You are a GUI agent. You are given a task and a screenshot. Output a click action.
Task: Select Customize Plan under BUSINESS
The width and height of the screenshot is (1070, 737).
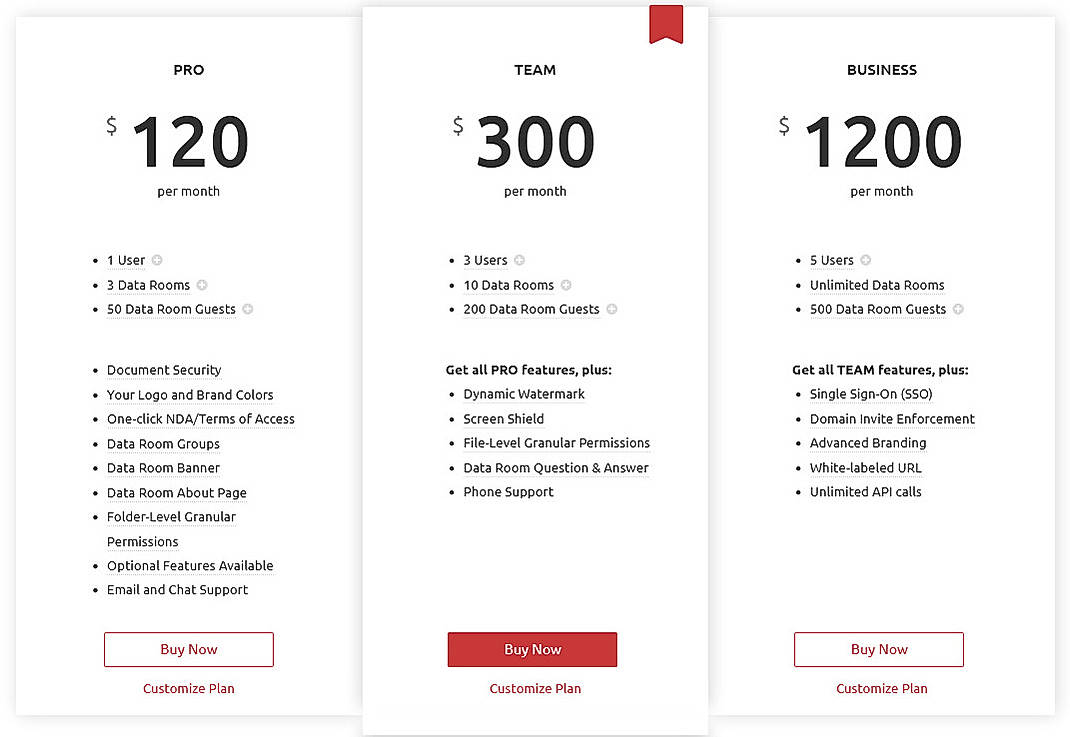pyautogui.click(x=881, y=688)
